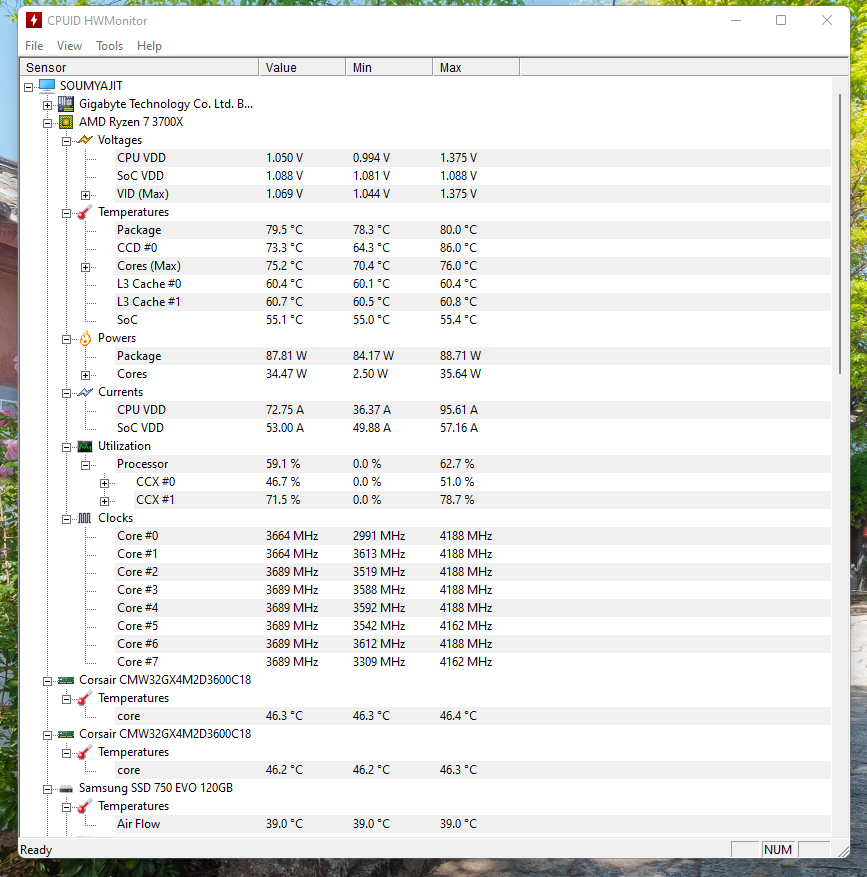Viewport: 867px width, 877px height.
Task: Click thermometer icon under first Corsair module
Action: coord(85,698)
